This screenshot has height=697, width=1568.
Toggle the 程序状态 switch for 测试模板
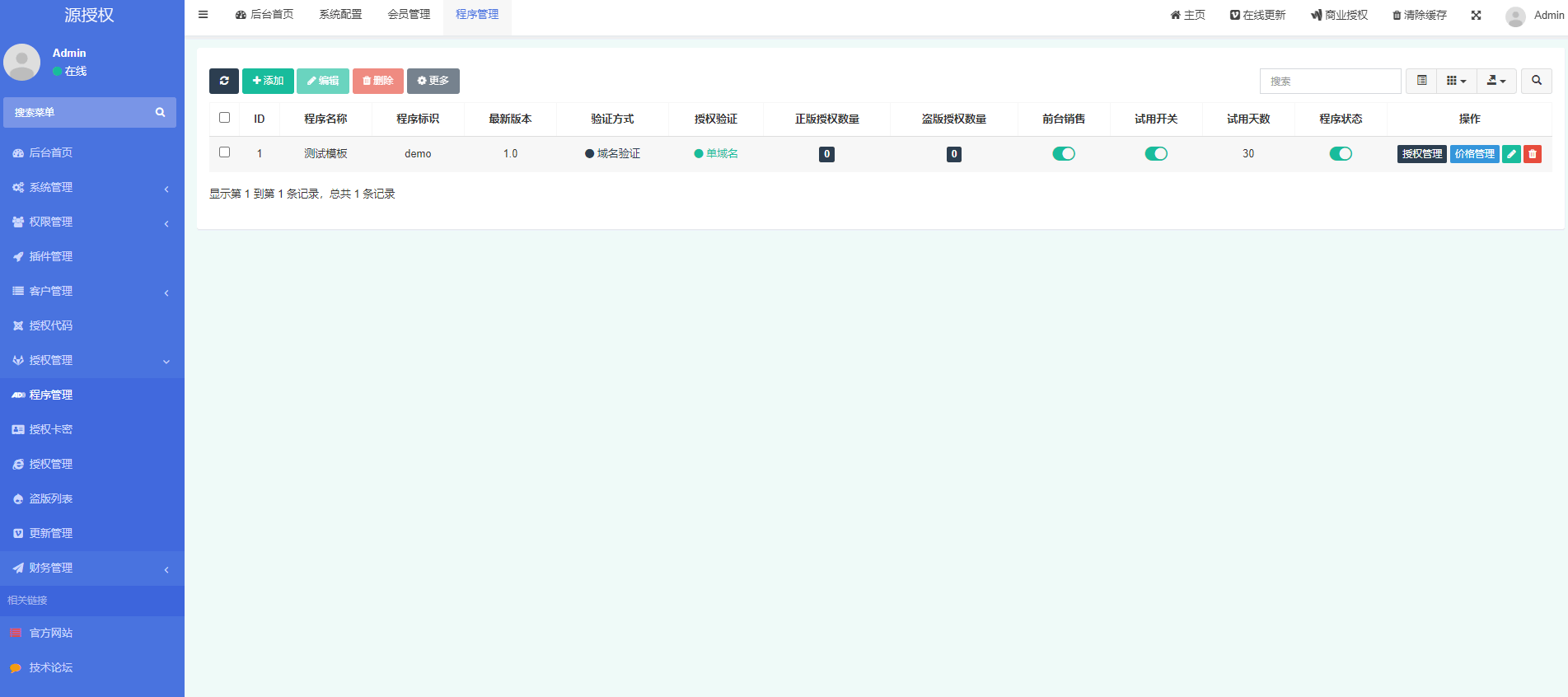1341,154
